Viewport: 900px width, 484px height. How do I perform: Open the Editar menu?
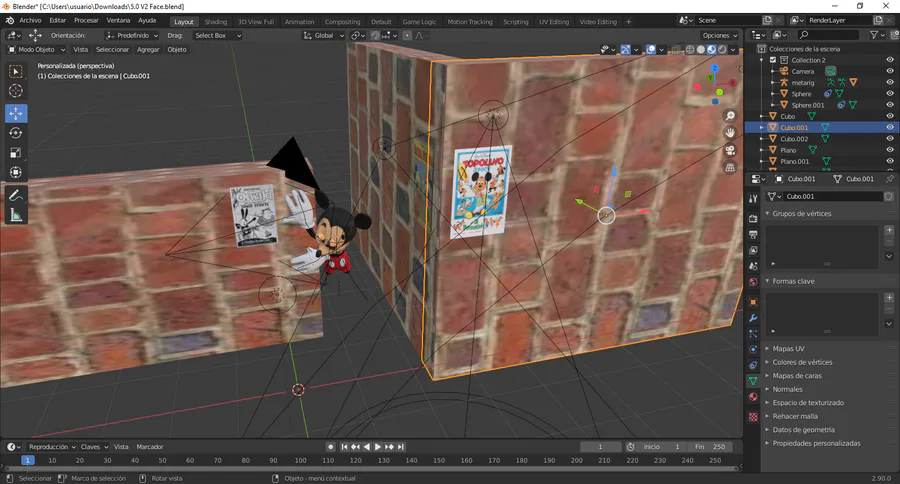coord(57,20)
